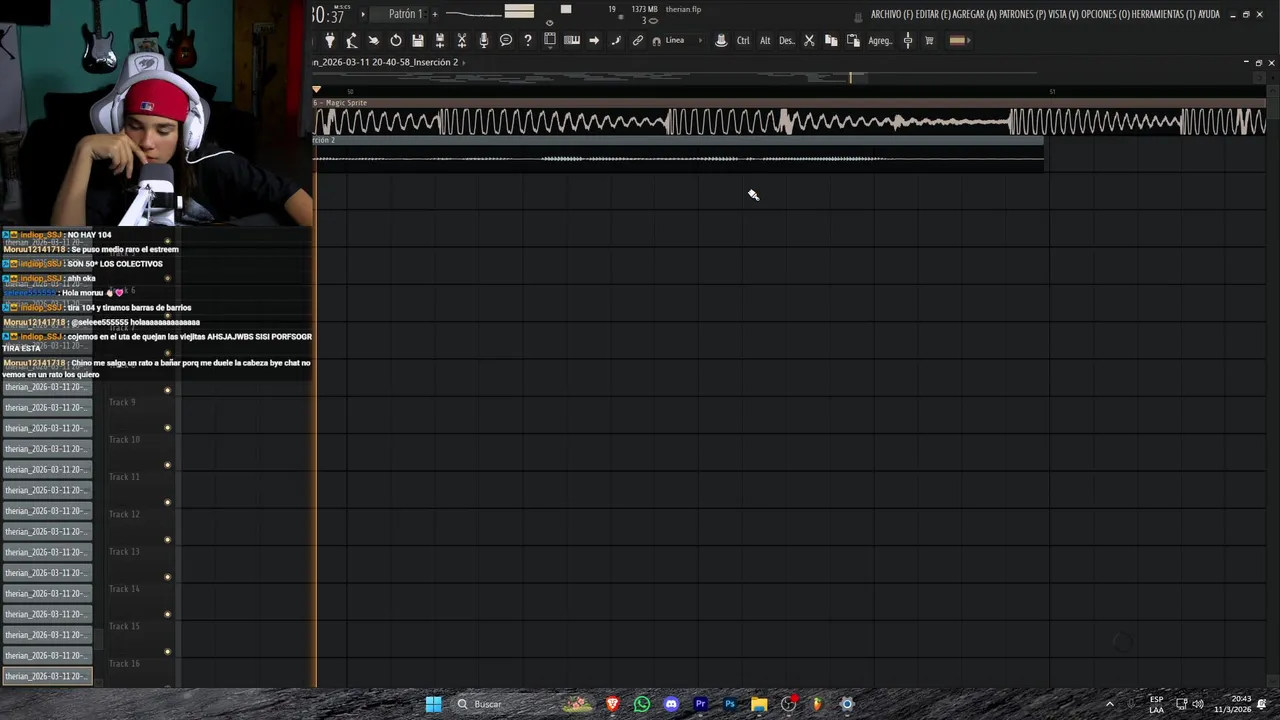Open the VISTA (V) menu
The image size is (1280, 720).
tap(1063, 14)
